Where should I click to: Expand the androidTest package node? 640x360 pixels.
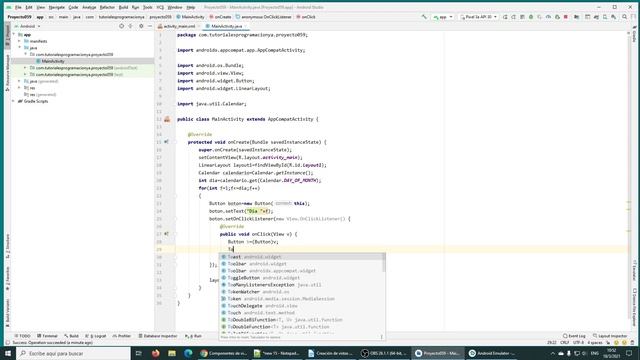[25, 68]
